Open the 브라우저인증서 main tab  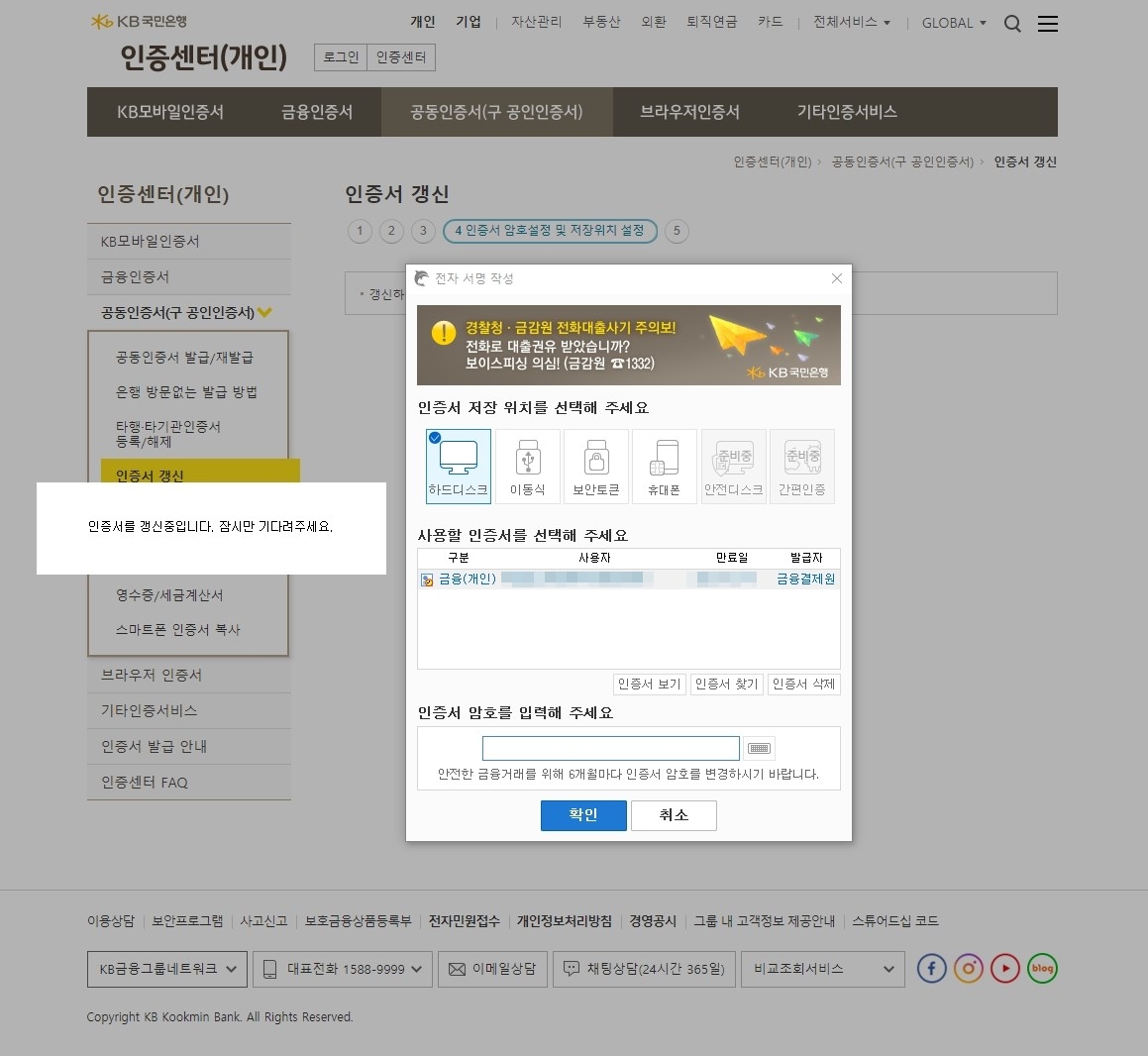point(689,112)
